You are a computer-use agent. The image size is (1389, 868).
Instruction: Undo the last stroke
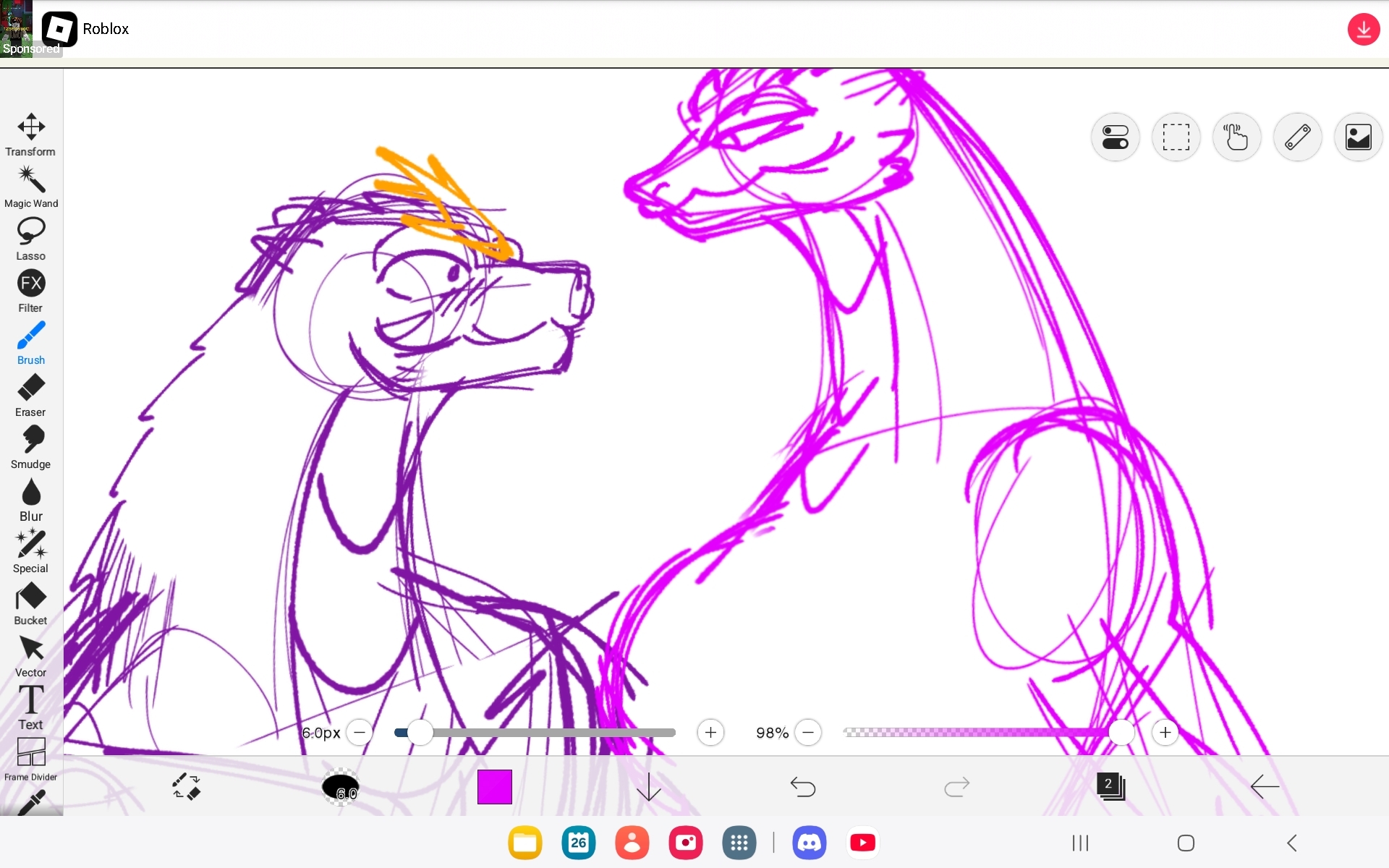[x=803, y=786]
